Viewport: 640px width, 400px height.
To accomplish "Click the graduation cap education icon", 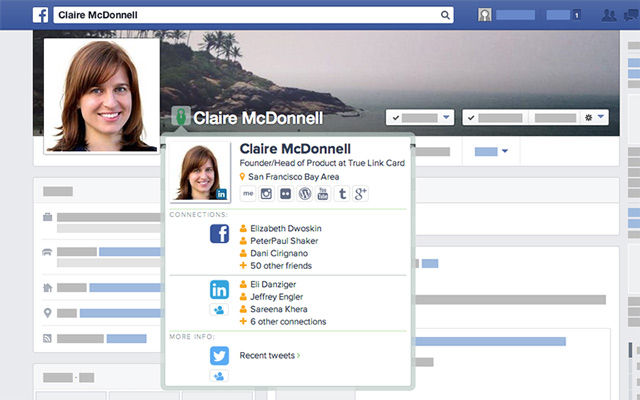I will pyautogui.click(x=47, y=252).
